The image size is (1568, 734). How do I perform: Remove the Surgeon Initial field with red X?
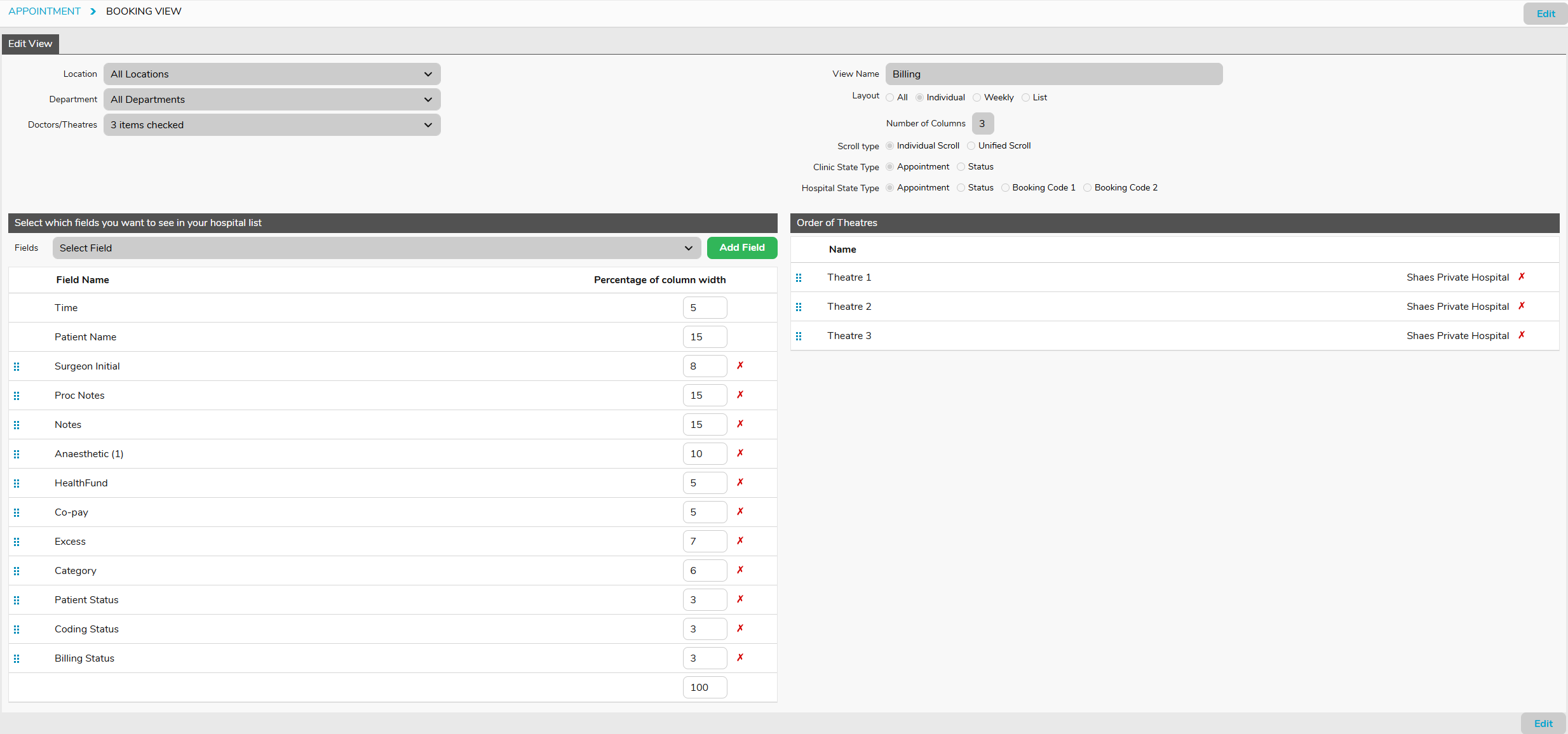coord(740,366)
